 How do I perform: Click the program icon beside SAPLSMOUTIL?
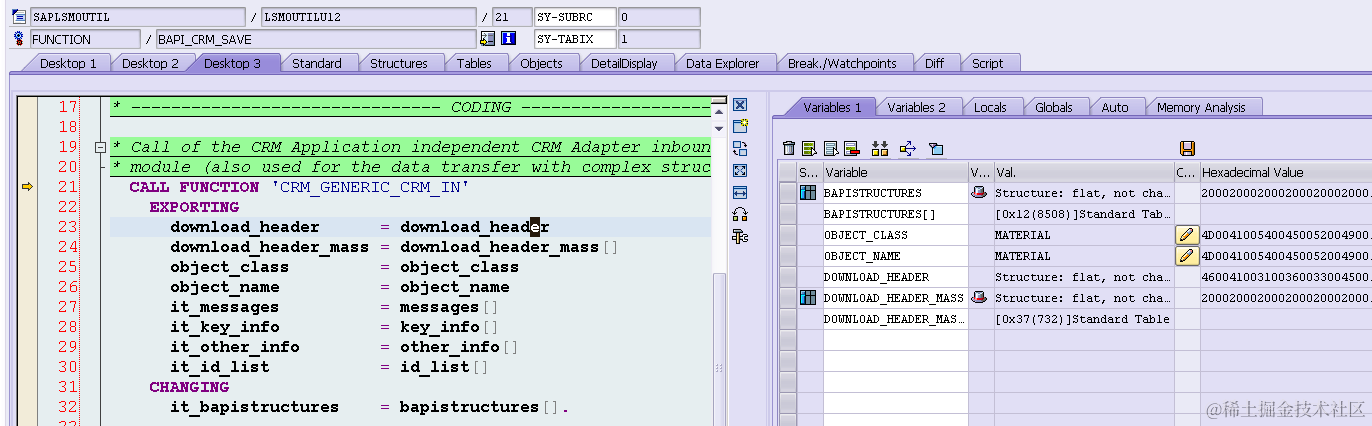(18, 17)
